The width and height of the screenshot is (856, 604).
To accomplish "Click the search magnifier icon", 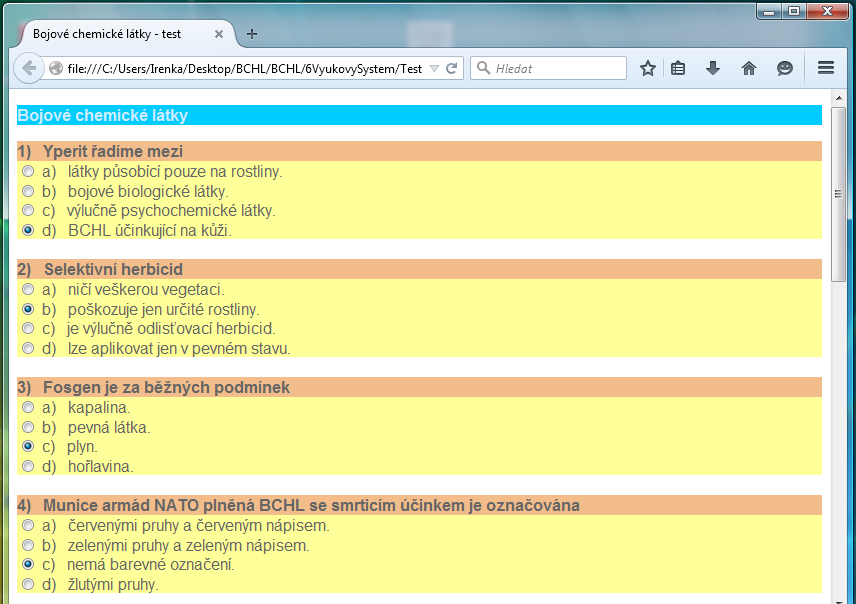I will coord(483,68).
